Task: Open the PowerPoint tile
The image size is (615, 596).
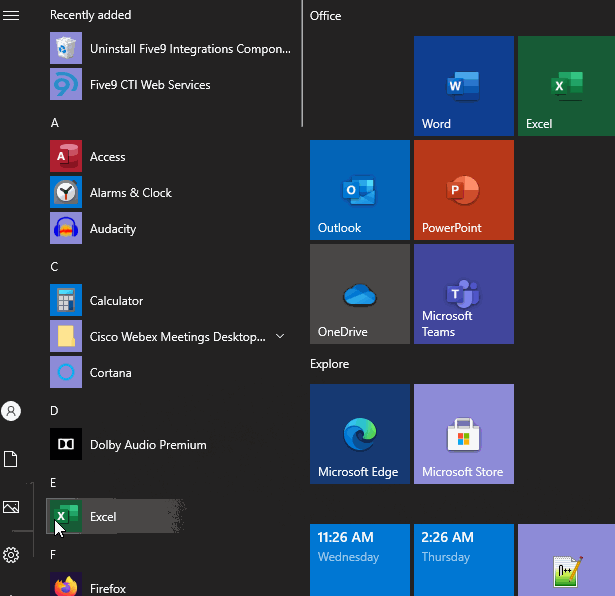Action: pyautogui.click(x=464, y=190)
